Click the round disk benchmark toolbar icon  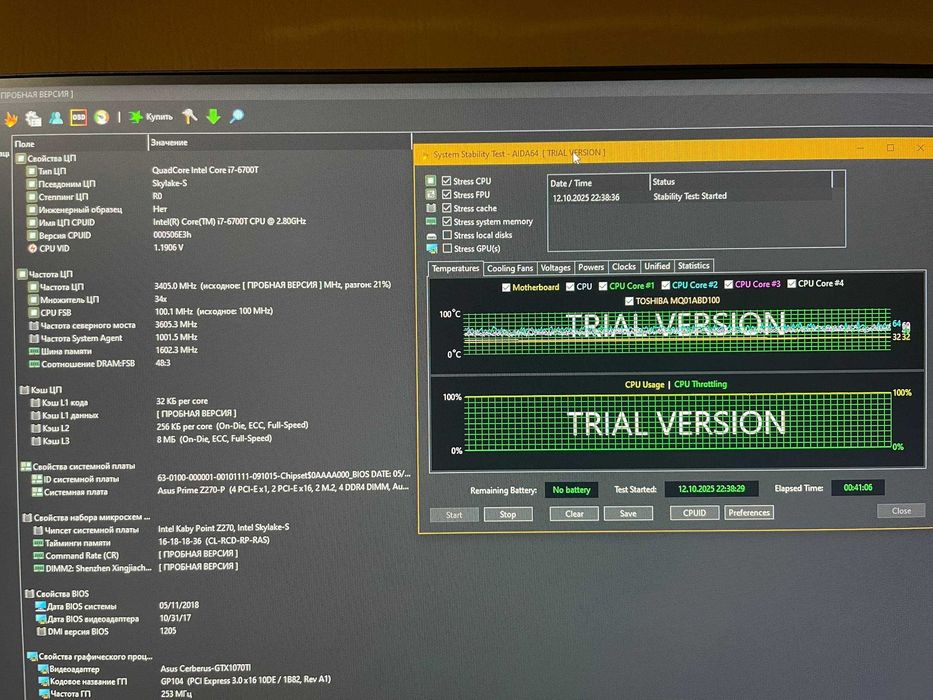(102, 117)
